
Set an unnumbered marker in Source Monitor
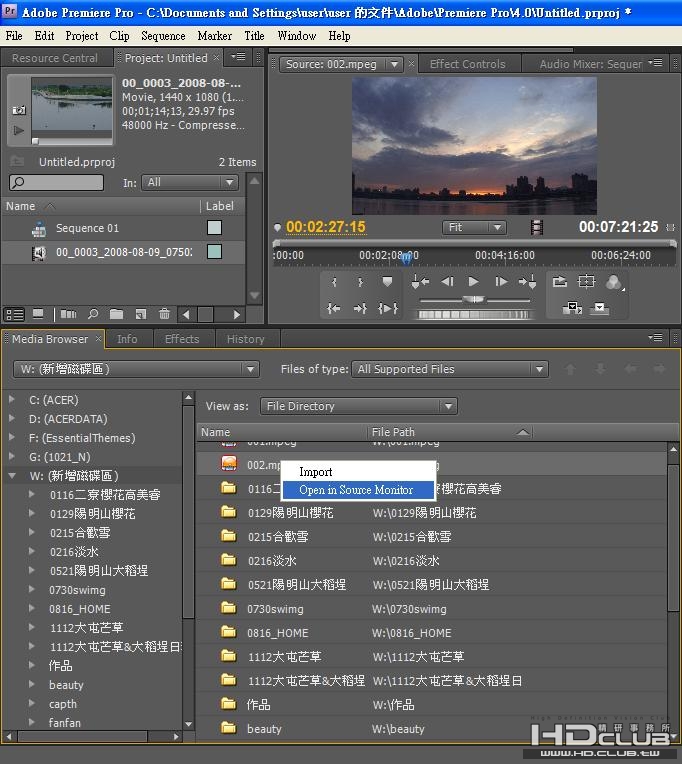(x=387, y=282)
